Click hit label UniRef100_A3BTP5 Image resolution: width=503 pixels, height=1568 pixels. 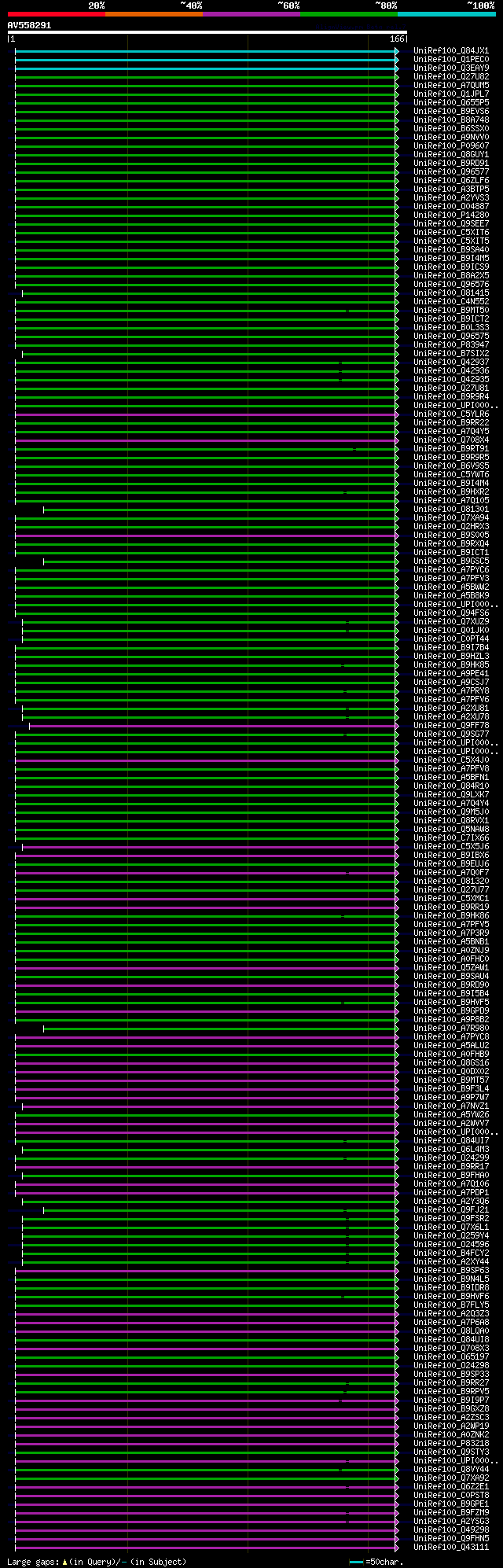tap(451, 190)
